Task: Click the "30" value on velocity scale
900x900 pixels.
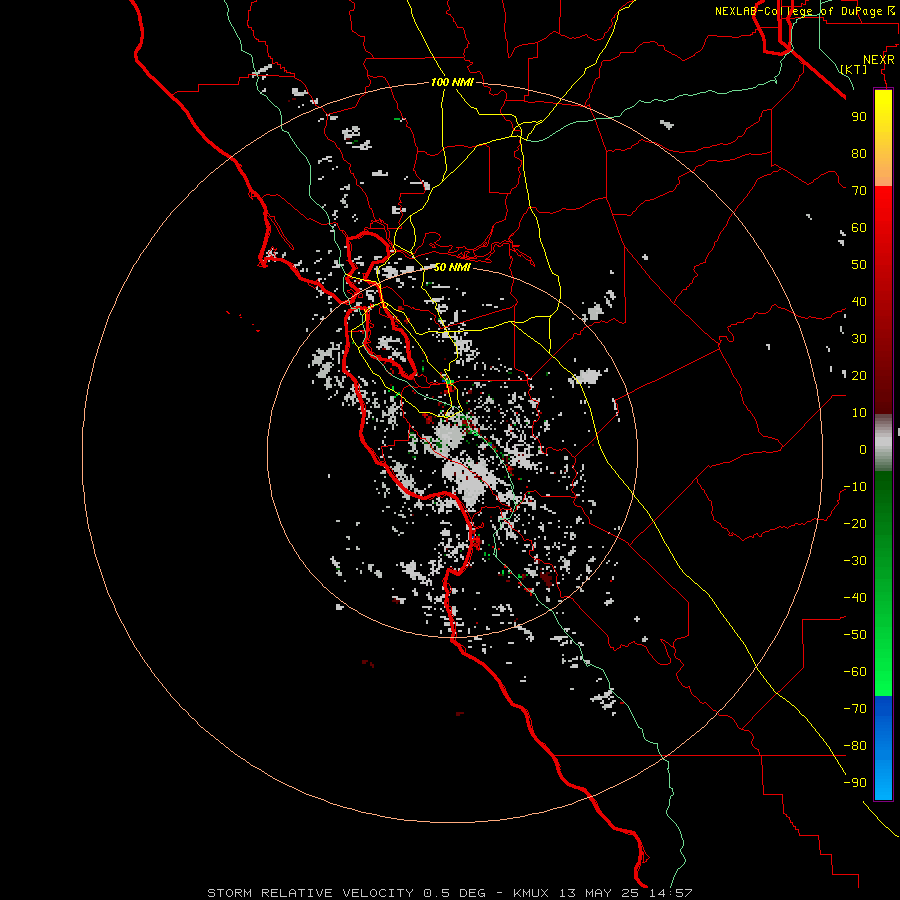Action: click(859, 339)
